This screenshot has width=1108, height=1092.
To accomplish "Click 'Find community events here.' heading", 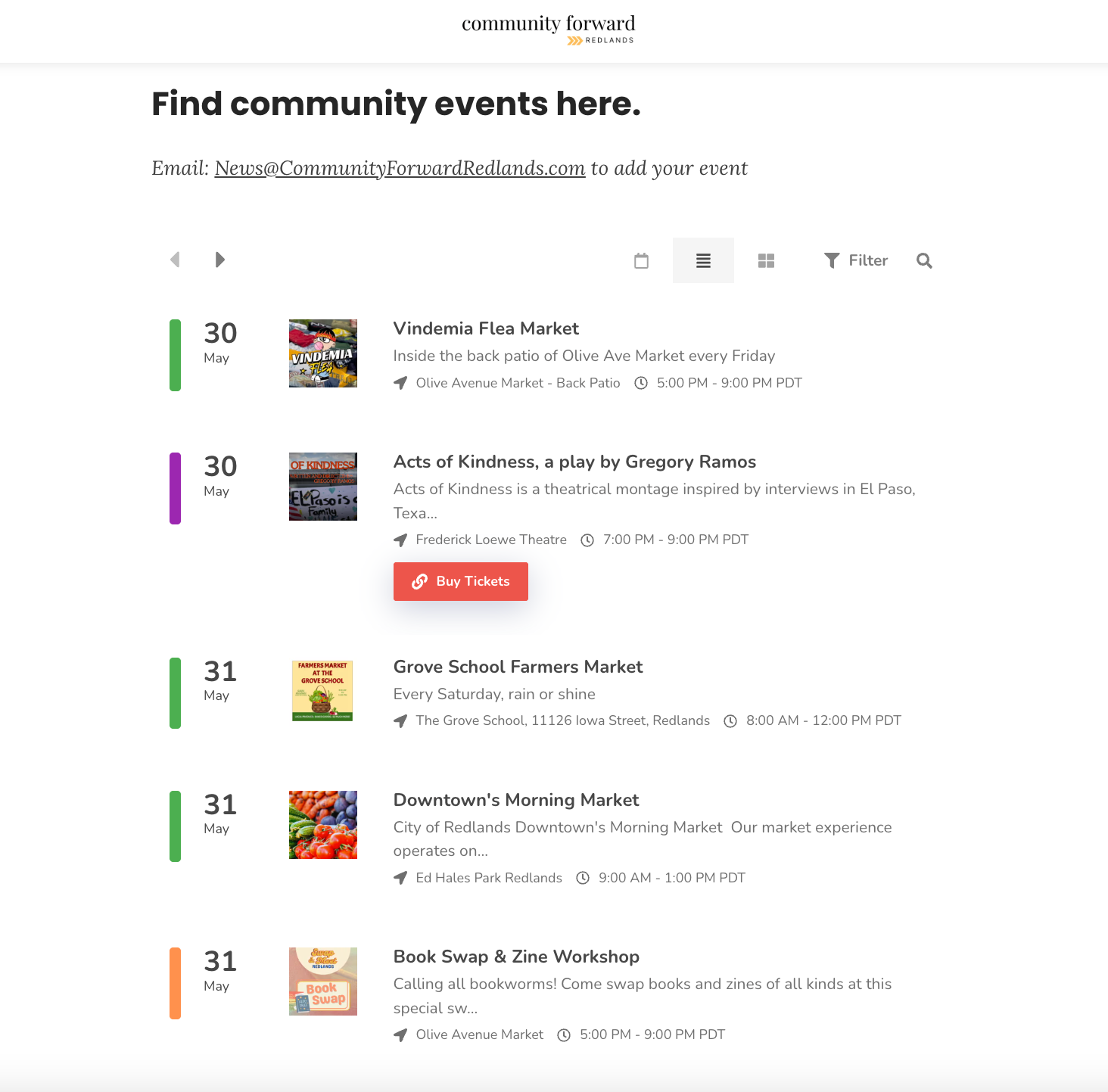I will 396,104.
